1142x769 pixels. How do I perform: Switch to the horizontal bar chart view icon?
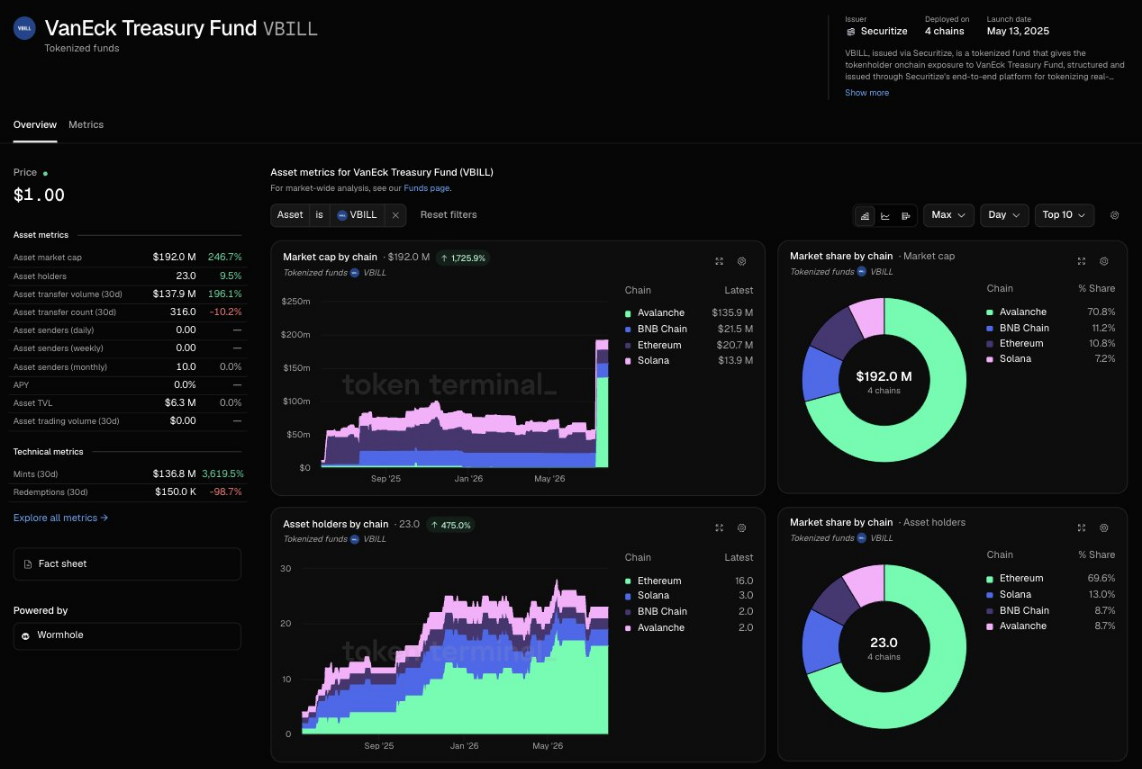[x=905, y=216]
